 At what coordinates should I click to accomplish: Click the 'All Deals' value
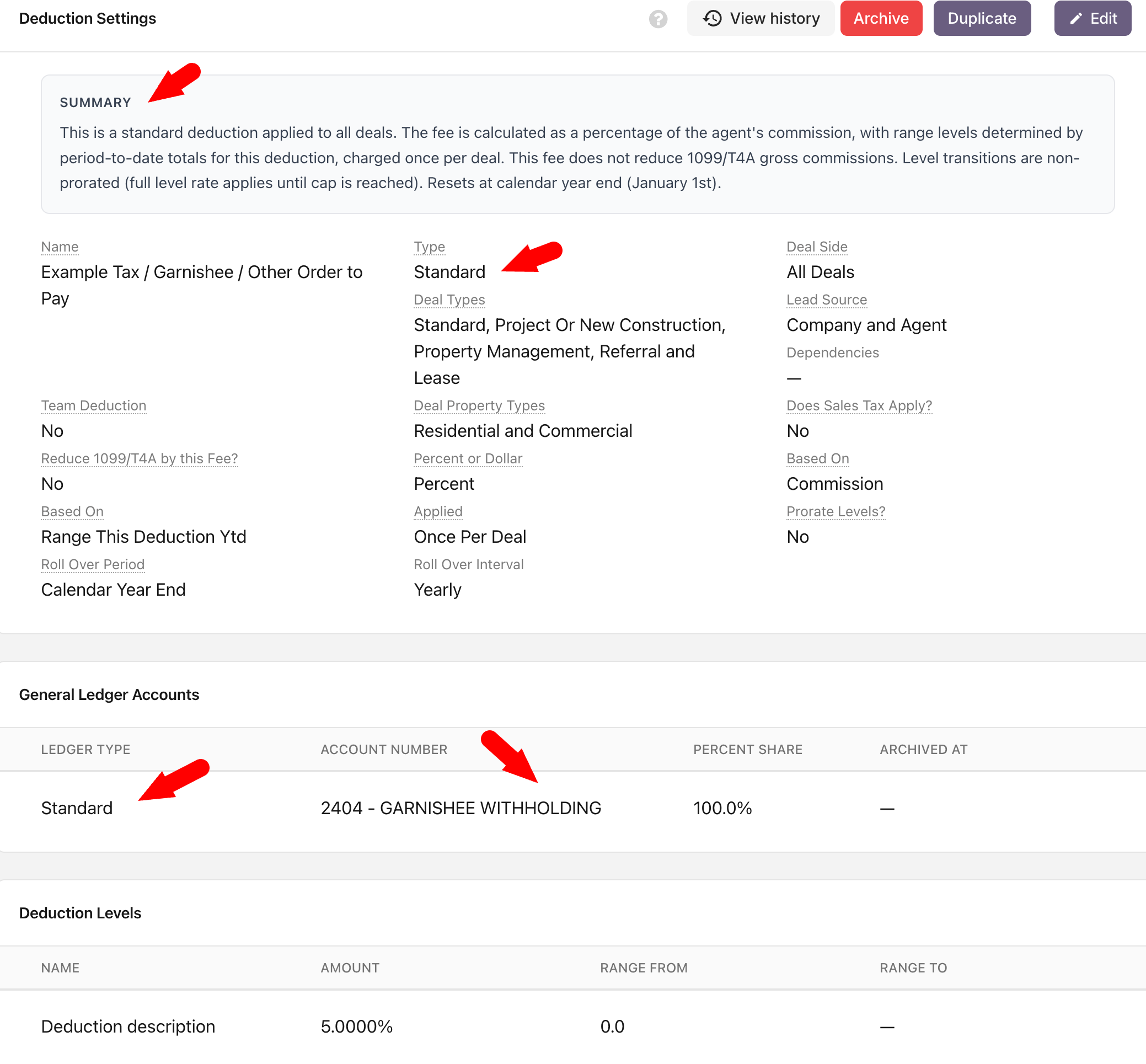click(x=820, y=272)
